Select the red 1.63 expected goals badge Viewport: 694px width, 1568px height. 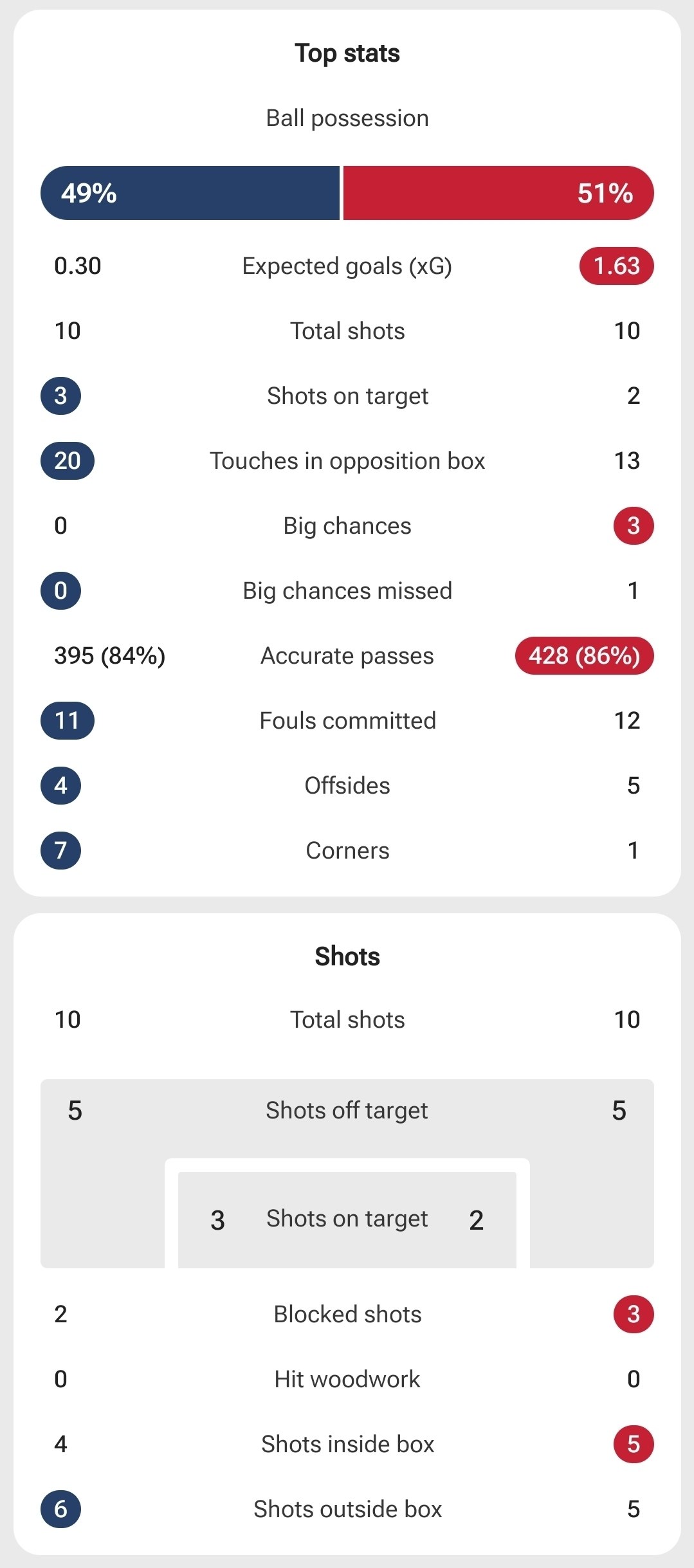pos(616,266)
